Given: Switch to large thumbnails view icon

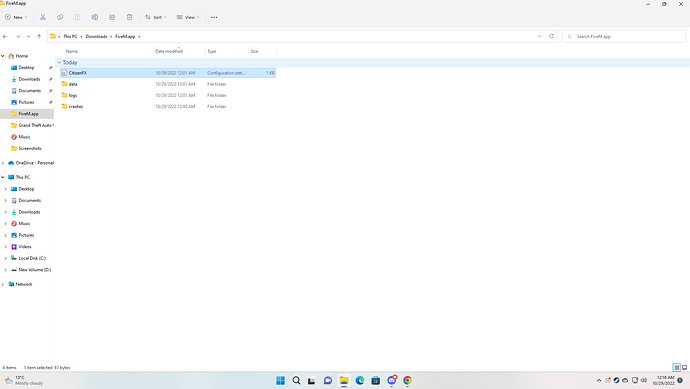Looking at the screenshot, I should 685,367.
